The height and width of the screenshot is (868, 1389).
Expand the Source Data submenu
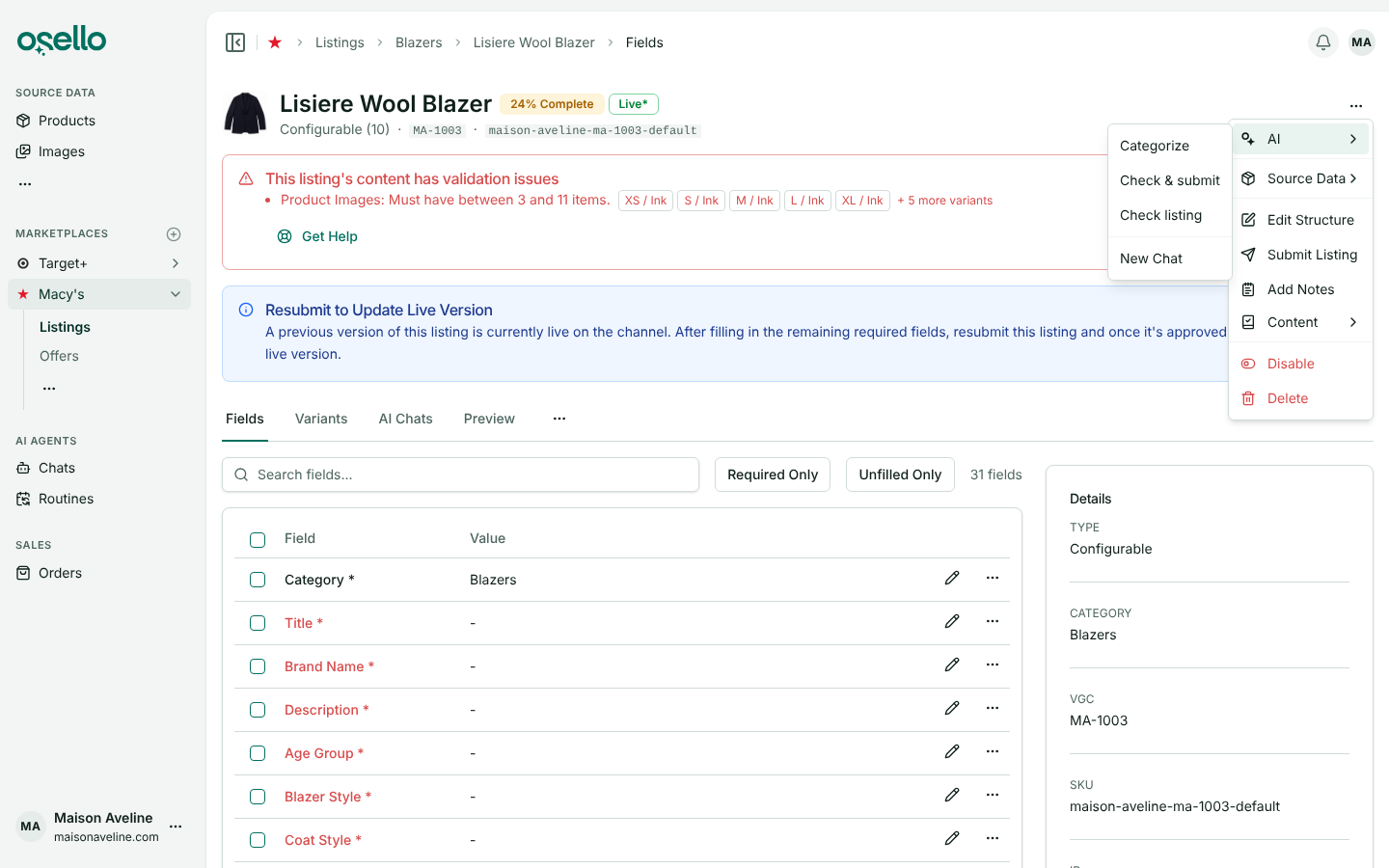coord(1300,178)
